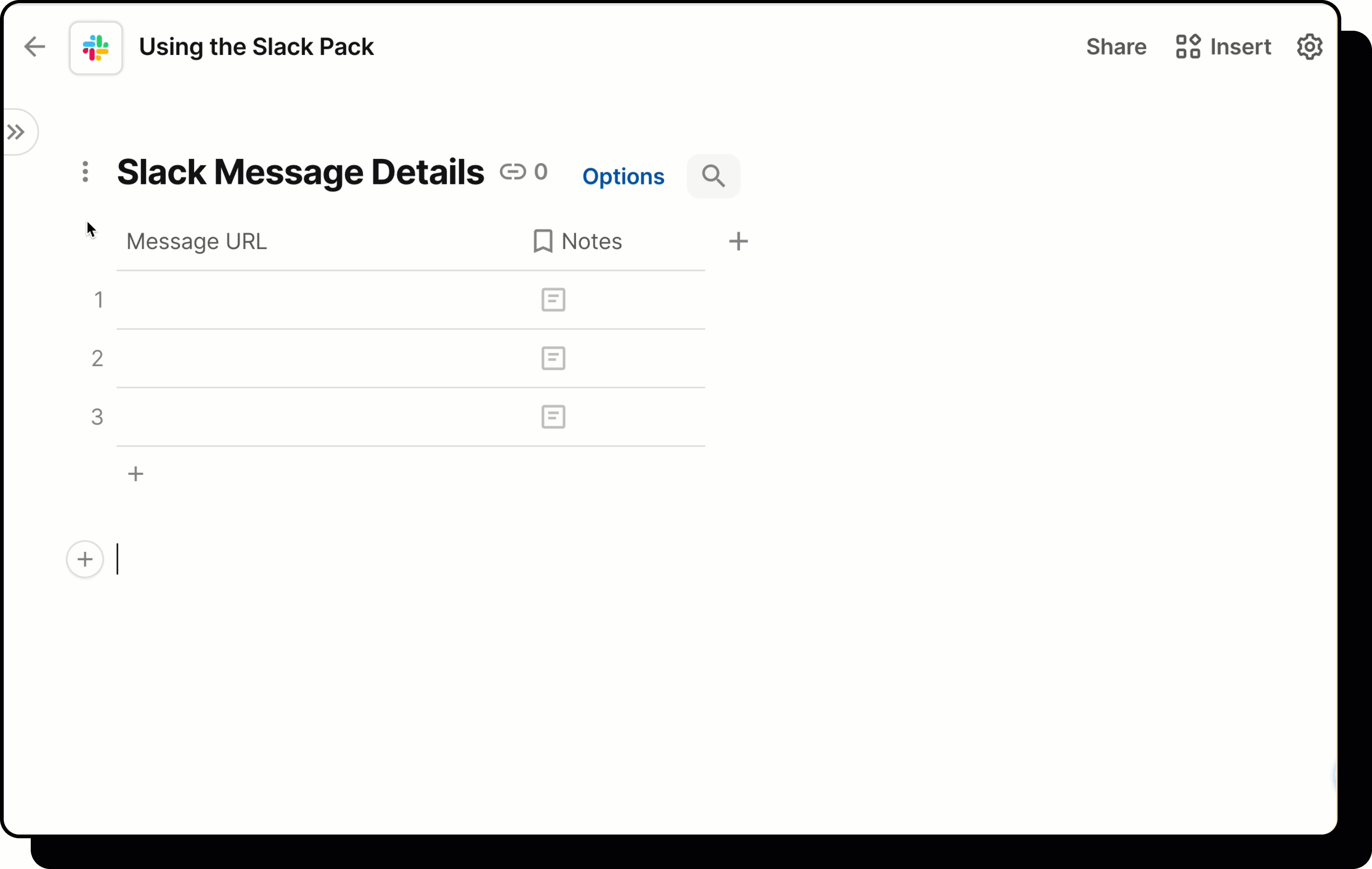Open the note for row 3
The image size is (1372, 869).
pos(553,417)
